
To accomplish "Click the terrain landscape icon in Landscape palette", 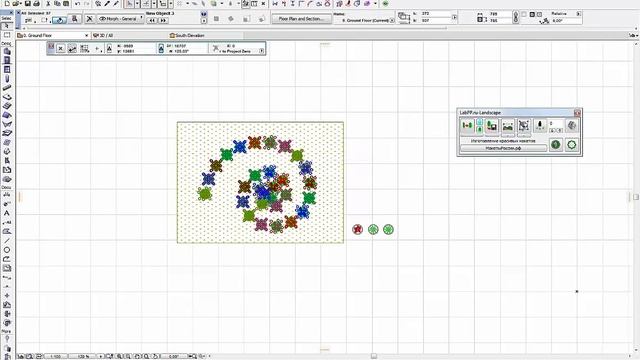I will [508, 126].
